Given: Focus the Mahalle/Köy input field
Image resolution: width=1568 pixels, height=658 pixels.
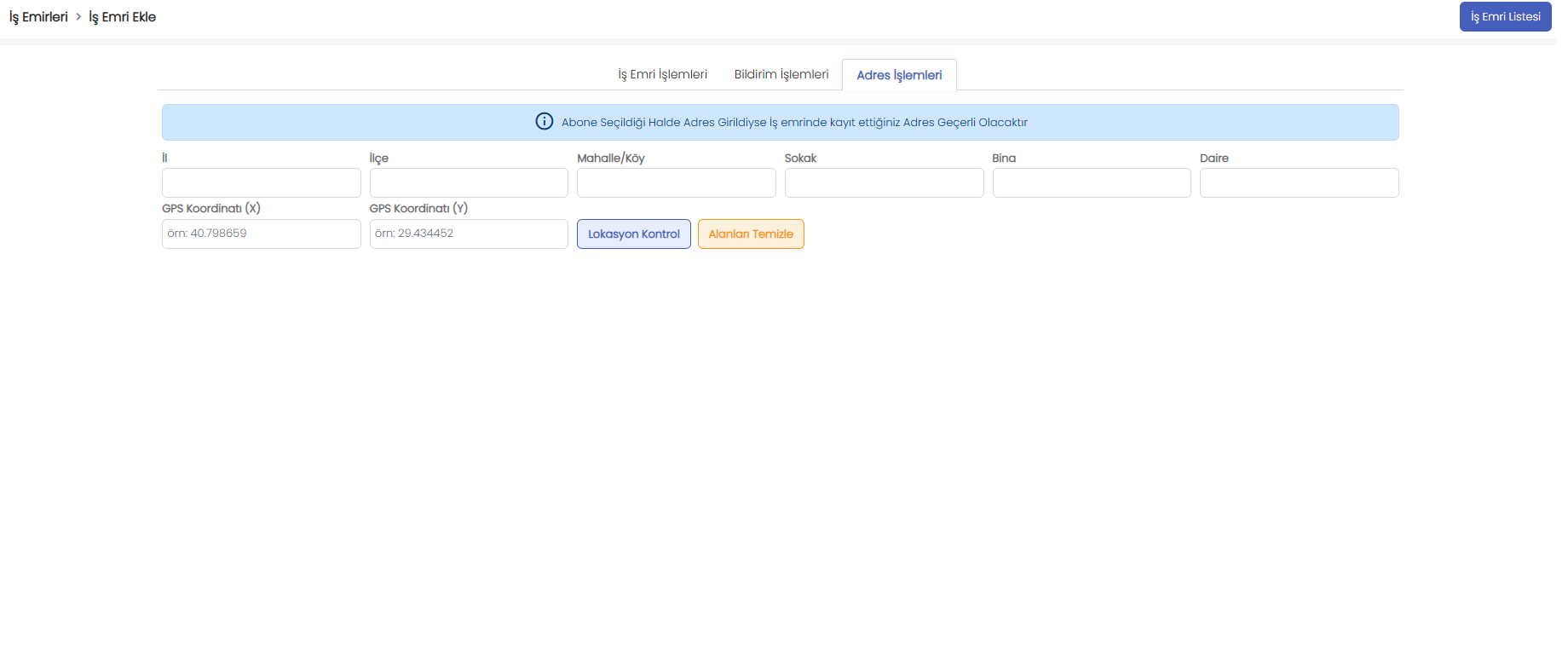Looking at the screenshot, I should (676, 183).
